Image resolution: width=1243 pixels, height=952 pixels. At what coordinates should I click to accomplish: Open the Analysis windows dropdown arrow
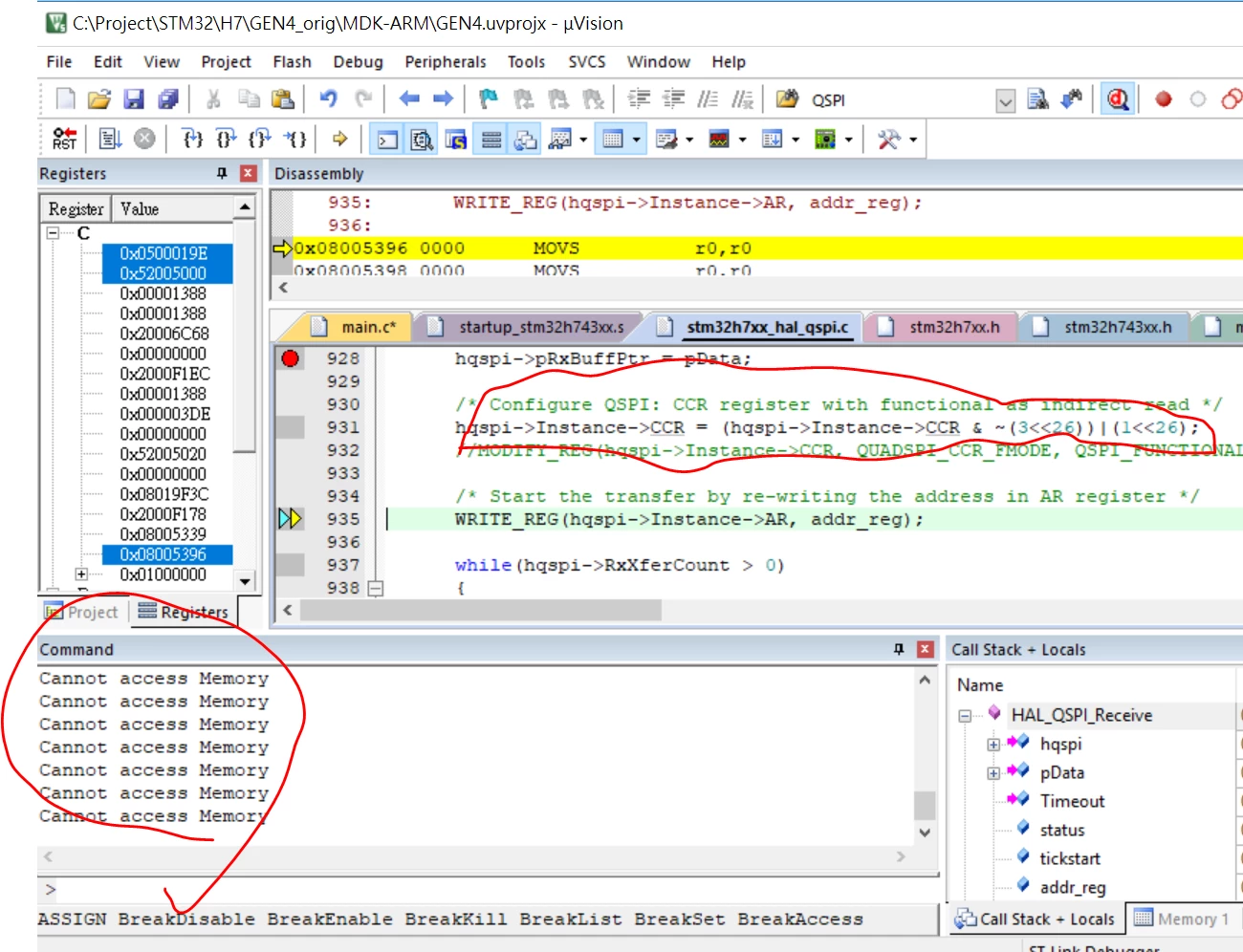point(742,140)
